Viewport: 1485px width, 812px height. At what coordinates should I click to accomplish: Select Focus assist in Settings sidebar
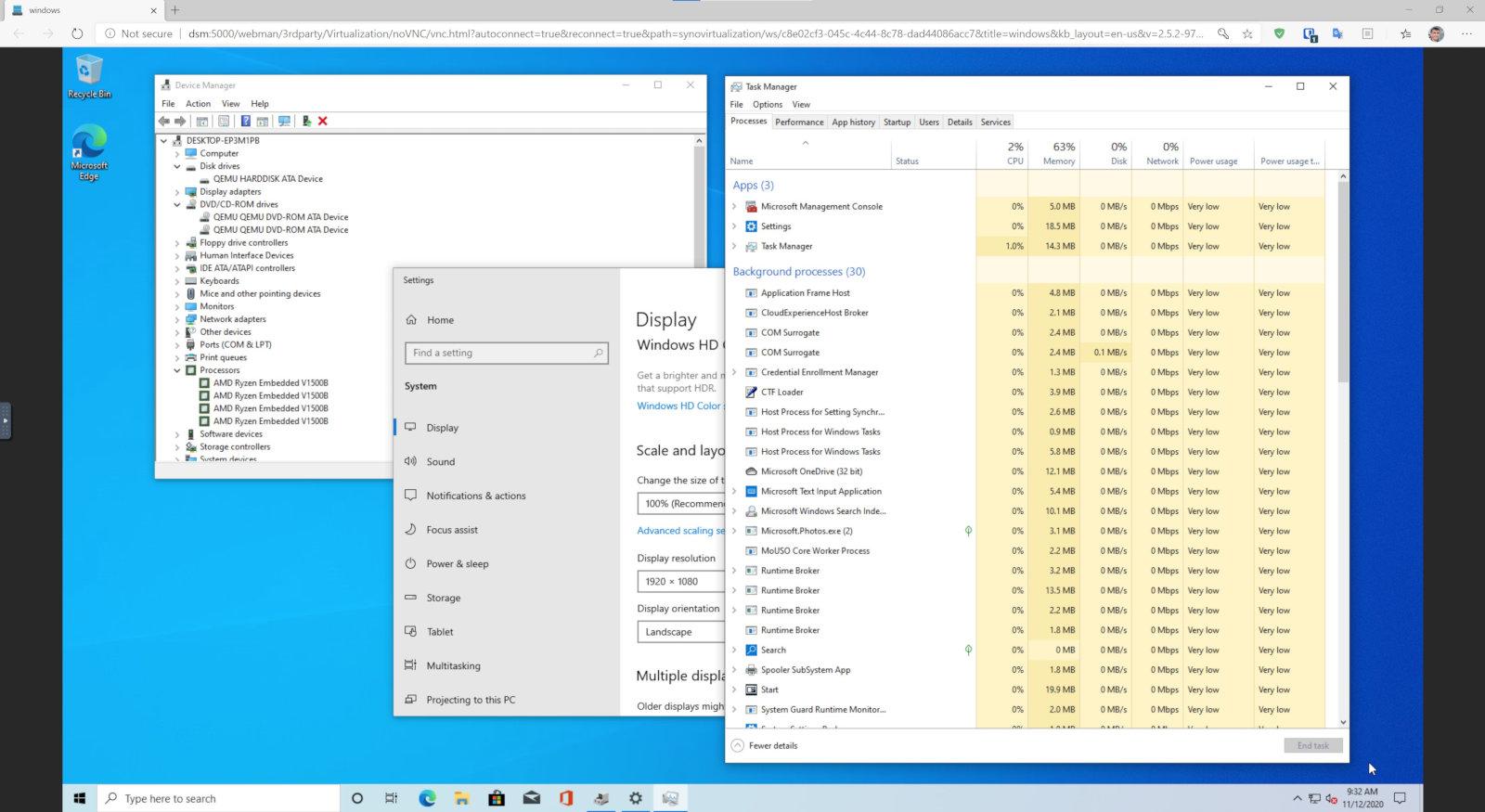point(452,530)
